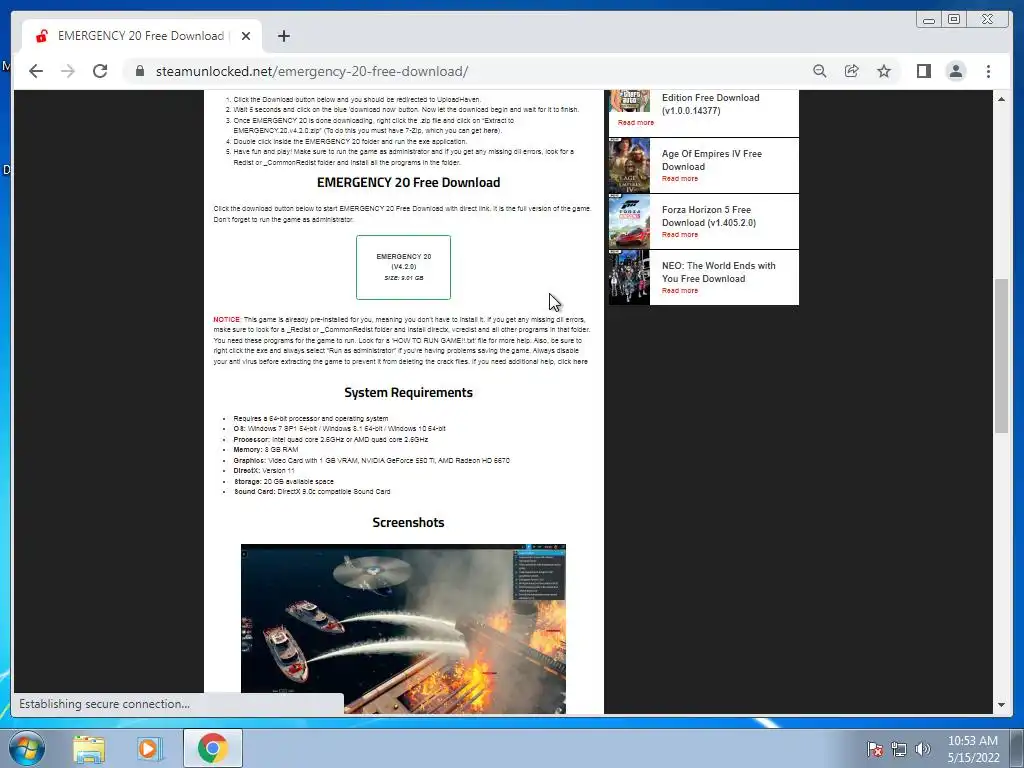Click the Chrome taskbar icon

point(212,748)
